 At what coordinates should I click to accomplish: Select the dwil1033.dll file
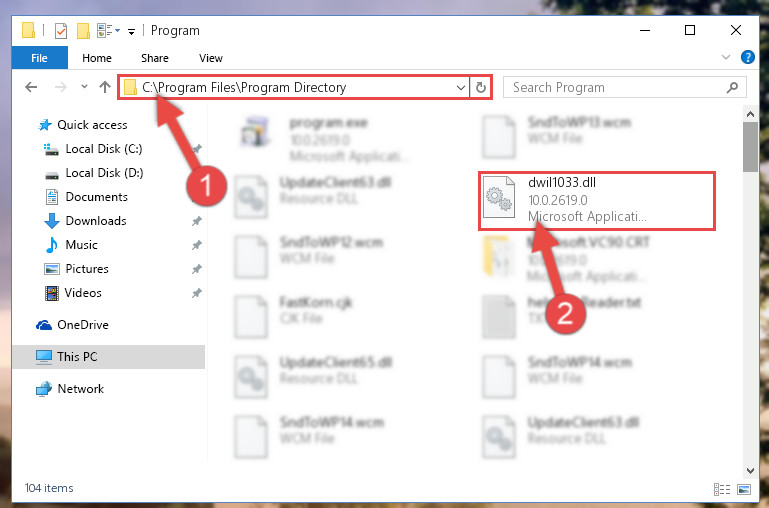click(597, 201)
